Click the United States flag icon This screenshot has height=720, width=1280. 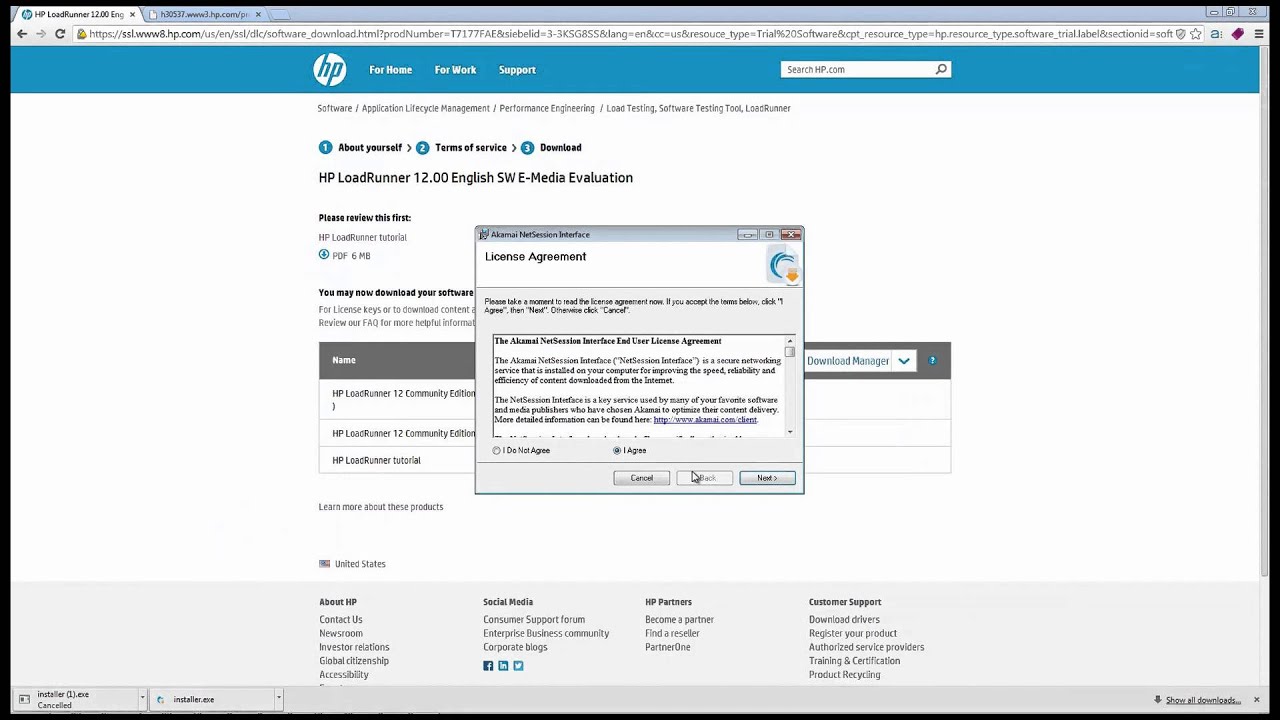pos(324,564)
